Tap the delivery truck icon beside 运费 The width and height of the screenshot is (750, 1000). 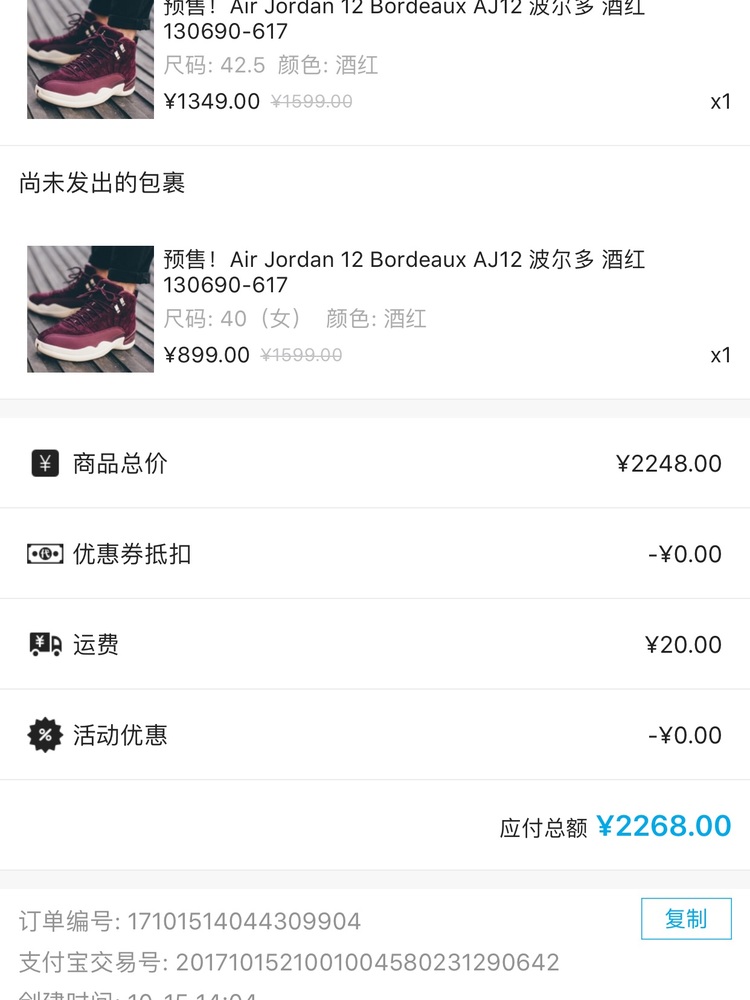(45, 644)
